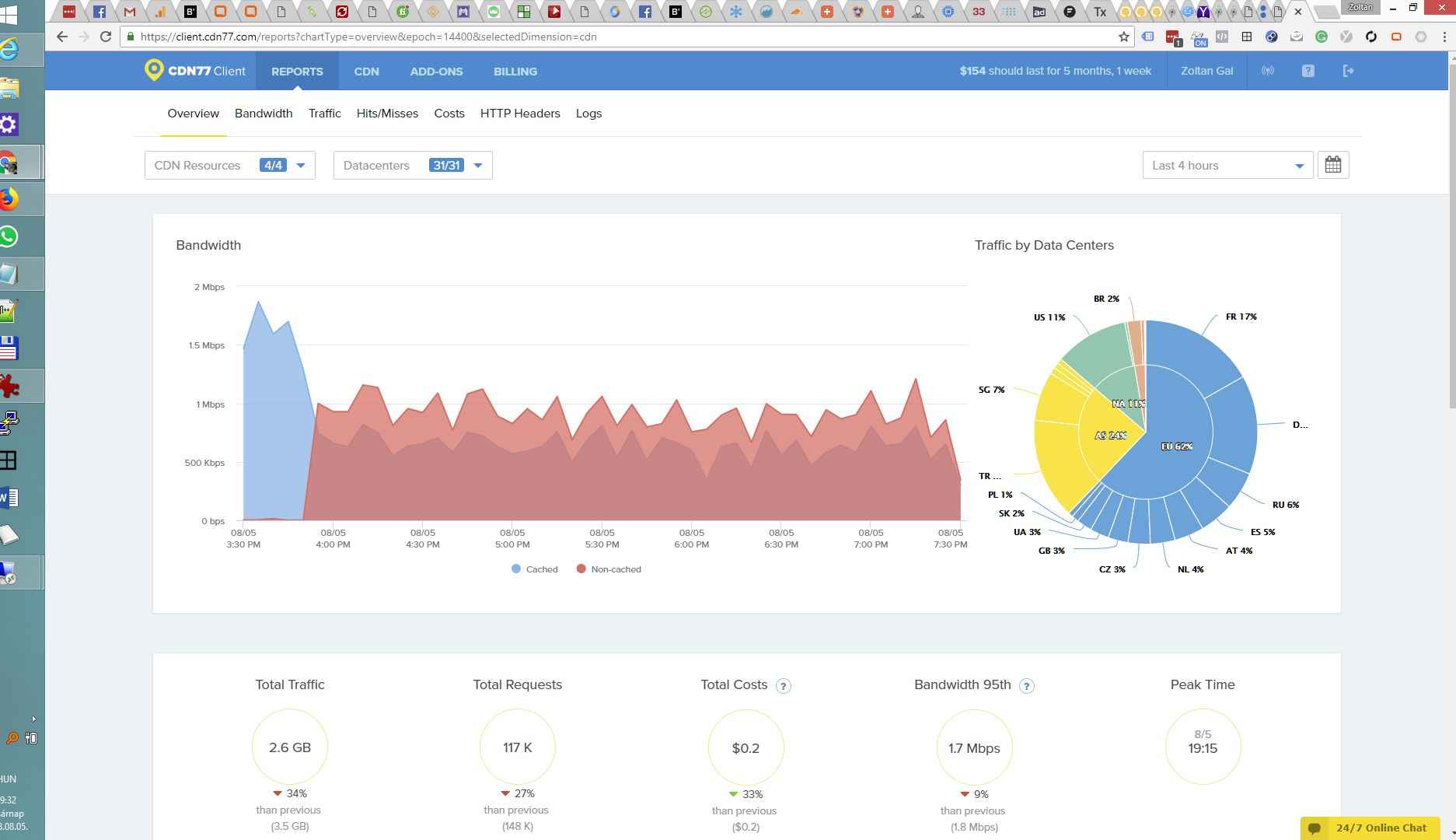Click the 117 K Total Requests circle
This screenshot has width=1456, height=840.
[x=518, y=747]
